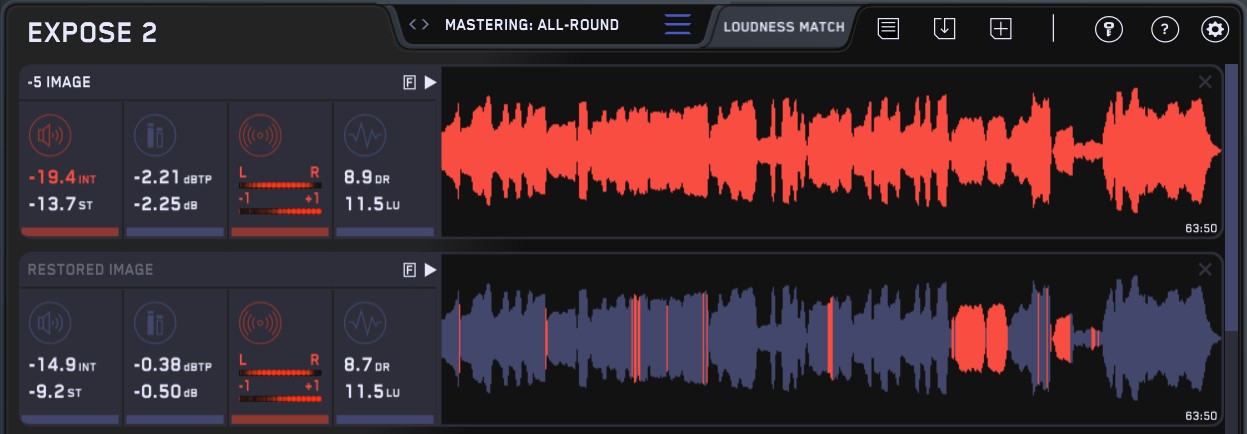
Task: Play the RESTORED IMAGE track
Action: (430, 270)
